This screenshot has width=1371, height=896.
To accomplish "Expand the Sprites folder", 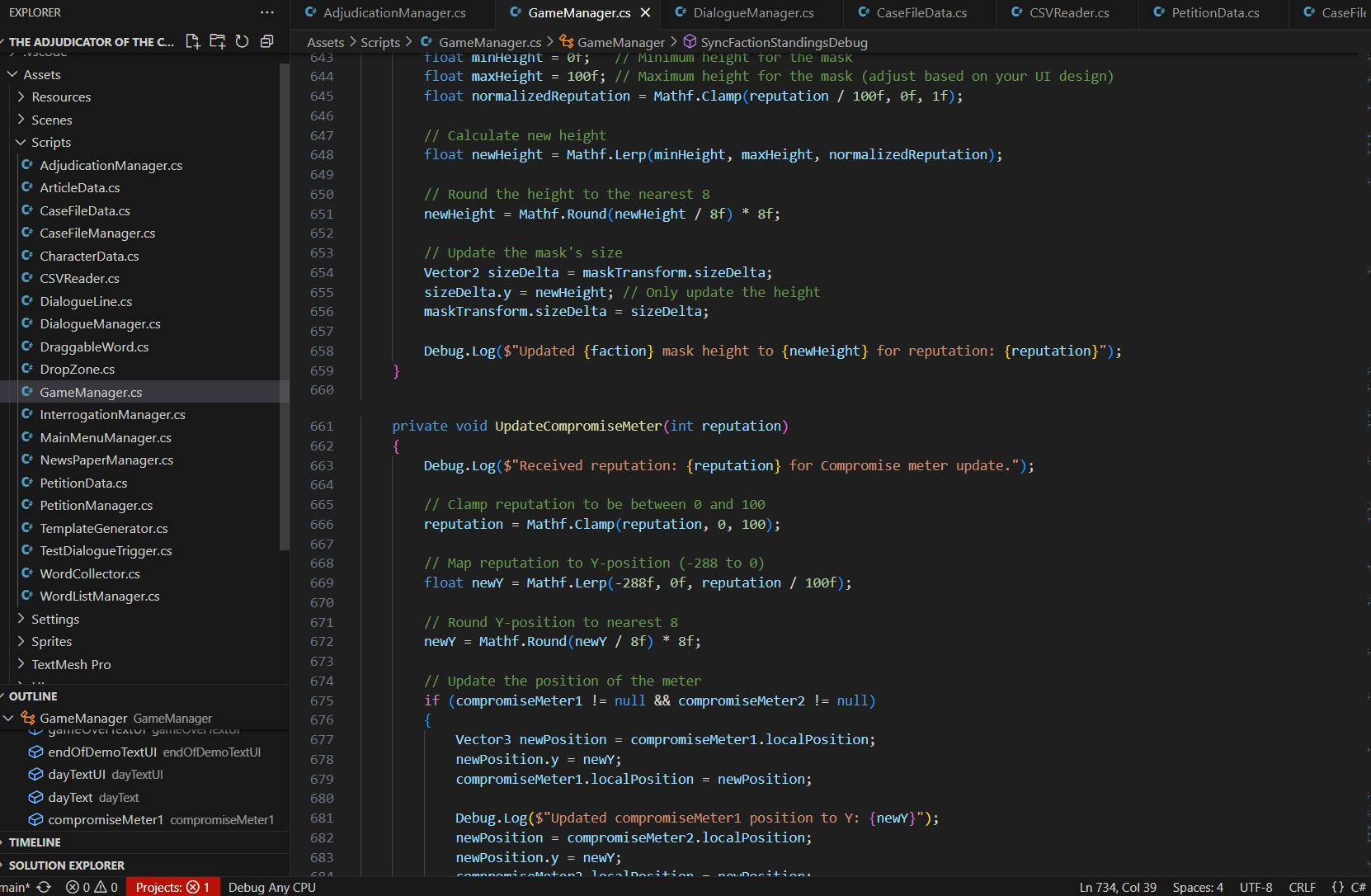I will pyautogui.click(x=21, y=641).
